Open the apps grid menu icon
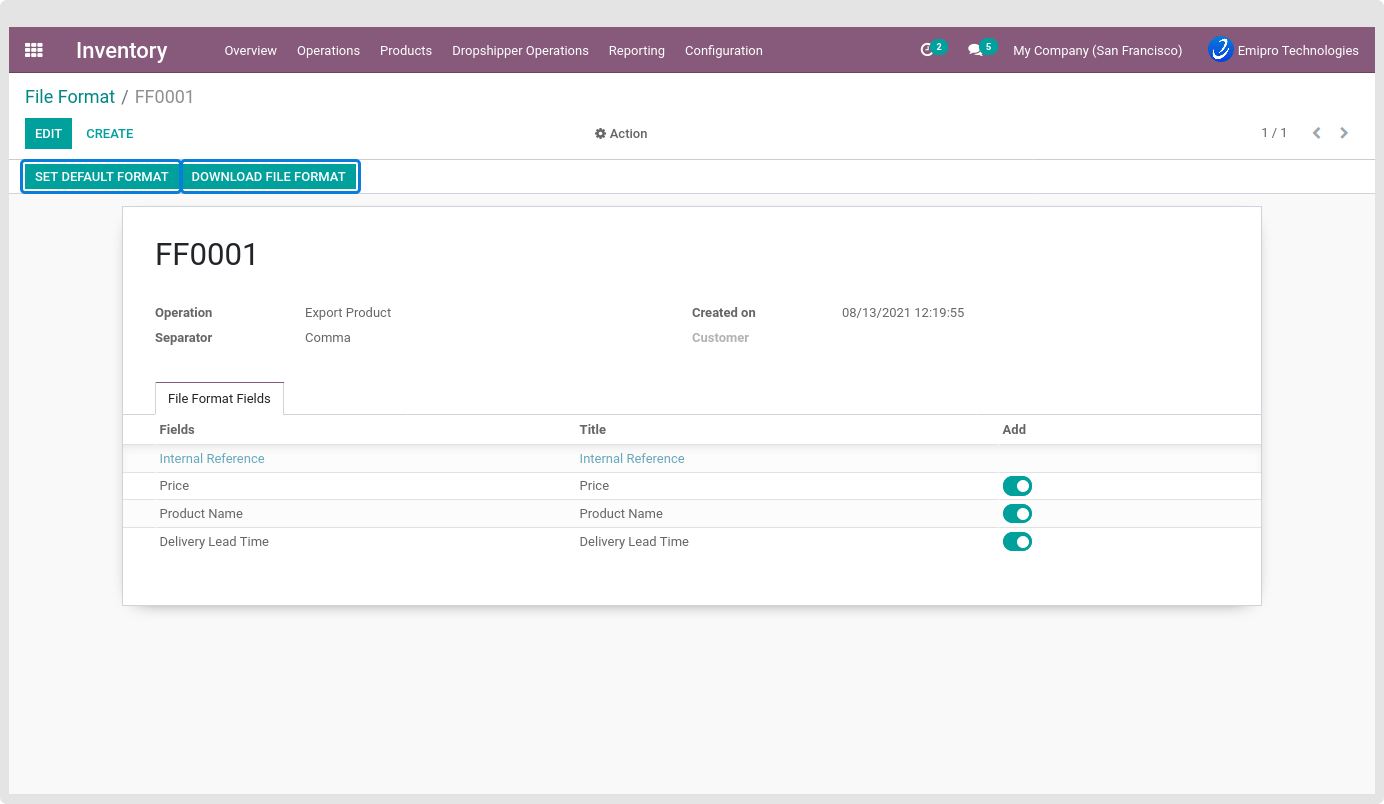The width and height of the screenshot is (1384, 804). [34, 50]
